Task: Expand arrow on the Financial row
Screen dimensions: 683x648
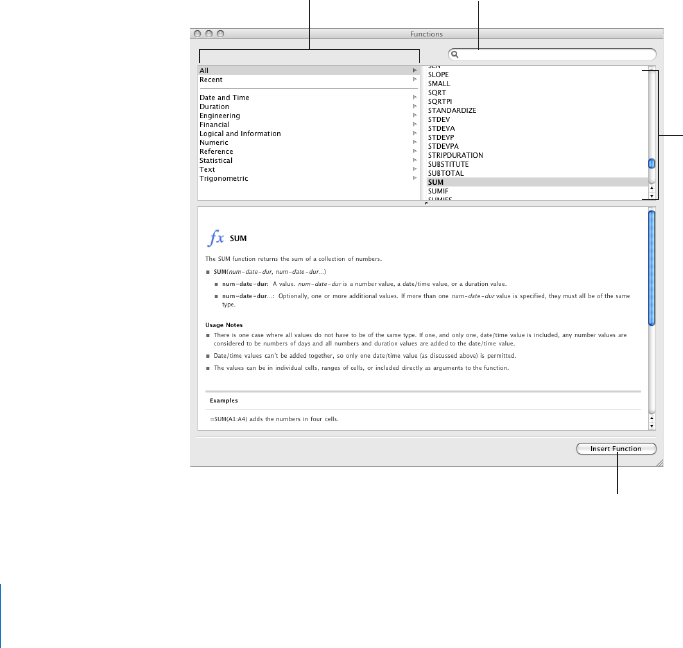Action: 415,124
